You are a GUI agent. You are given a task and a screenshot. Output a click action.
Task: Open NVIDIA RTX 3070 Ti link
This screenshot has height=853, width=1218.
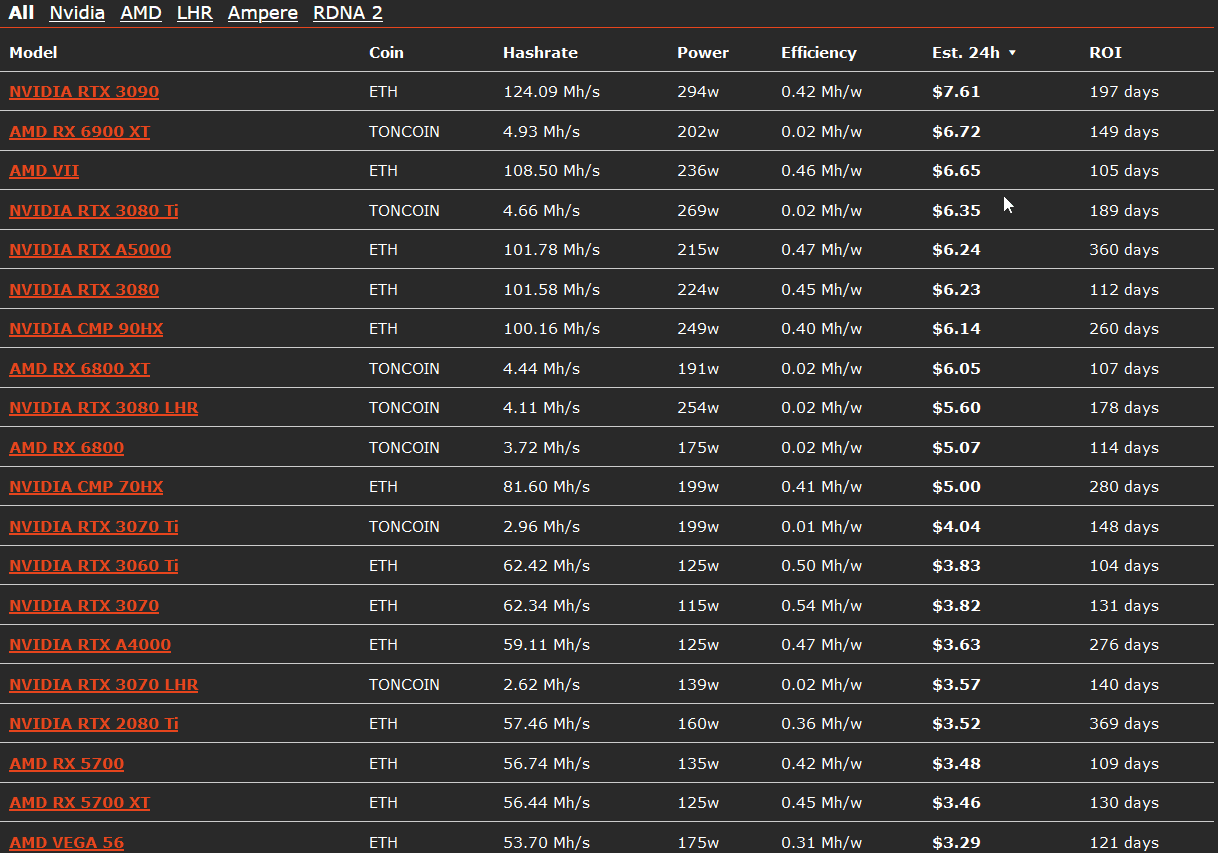94,526
